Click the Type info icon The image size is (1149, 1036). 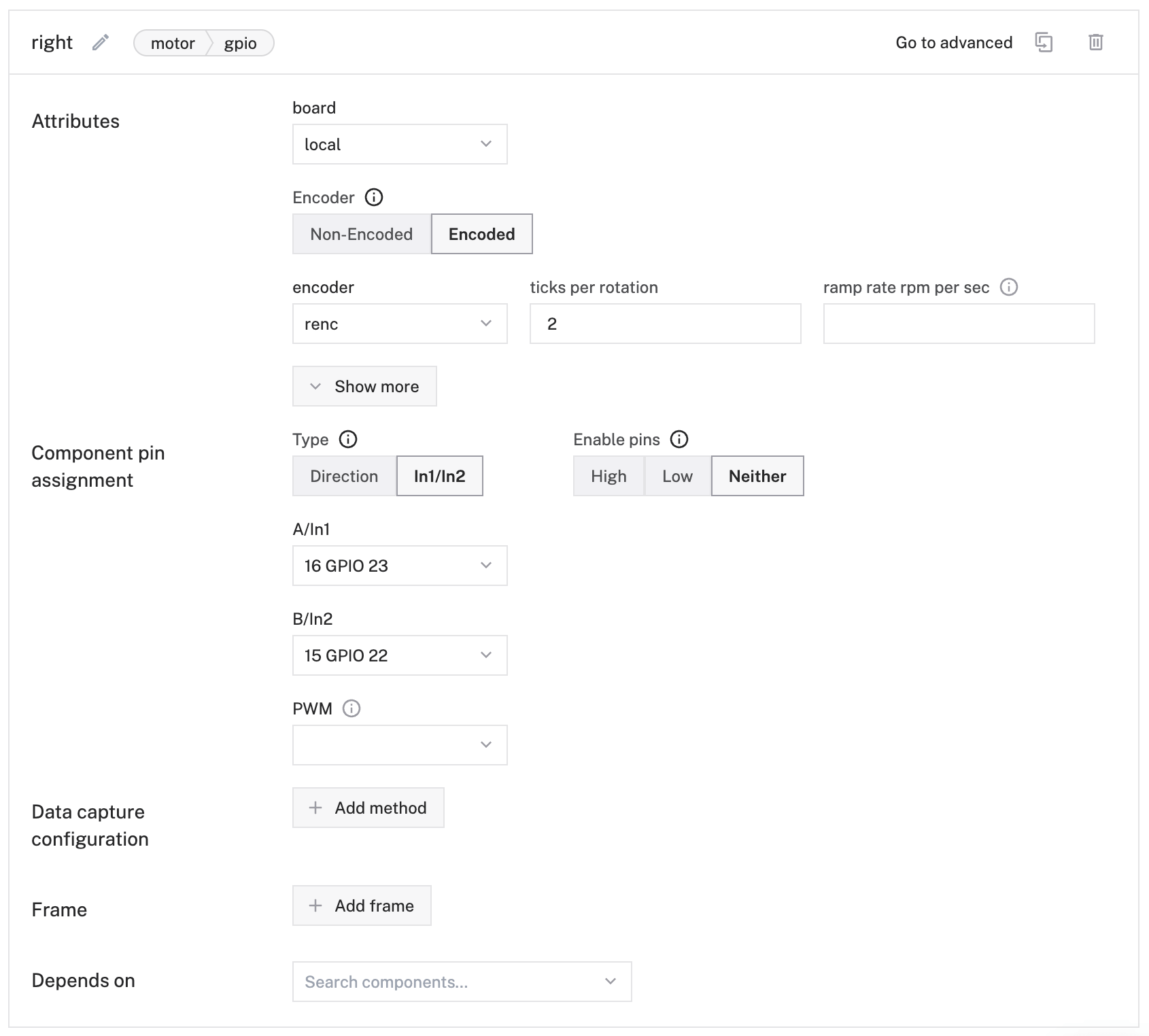[348, 439]
